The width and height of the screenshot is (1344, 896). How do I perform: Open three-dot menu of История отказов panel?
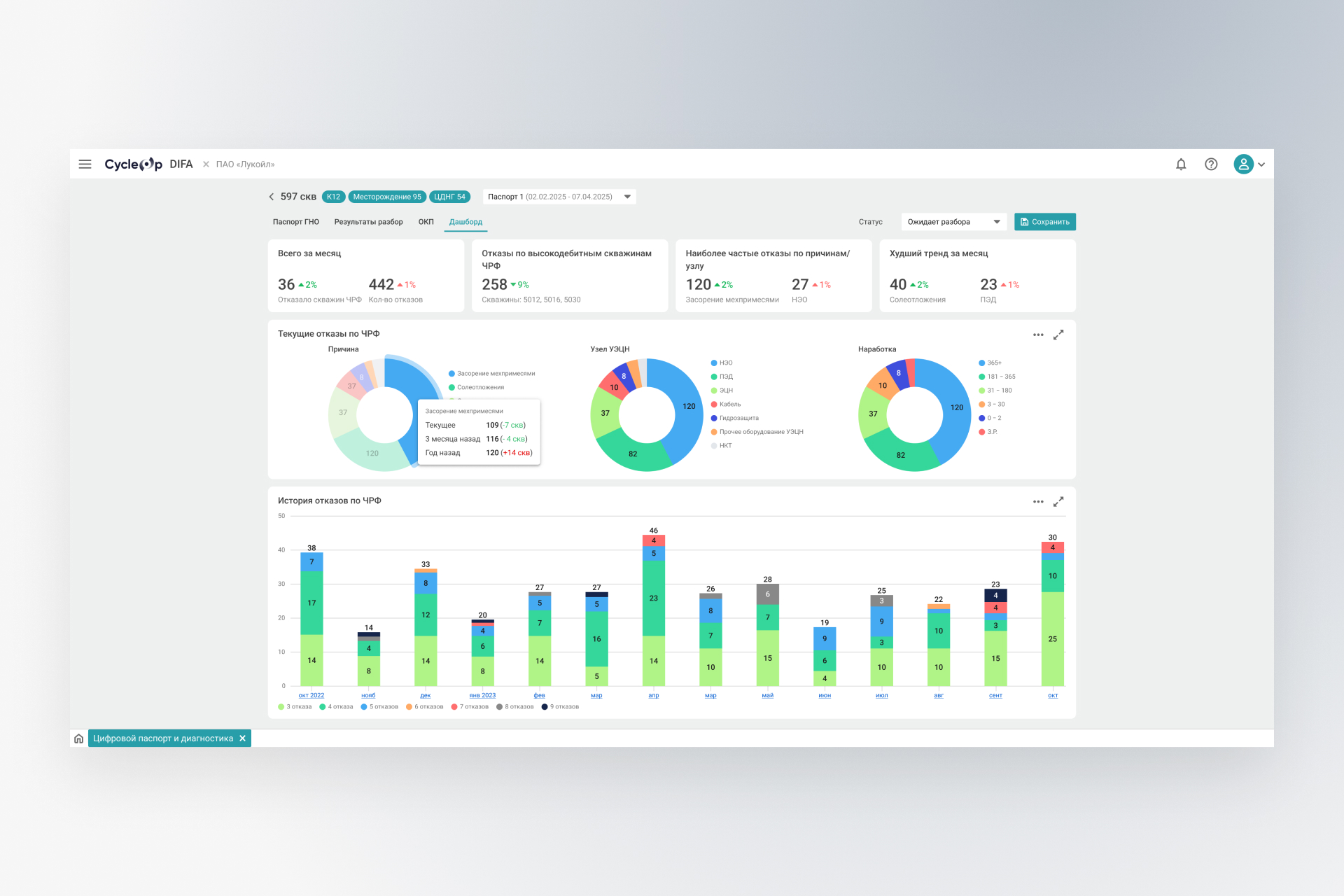tap(1038, 502)
